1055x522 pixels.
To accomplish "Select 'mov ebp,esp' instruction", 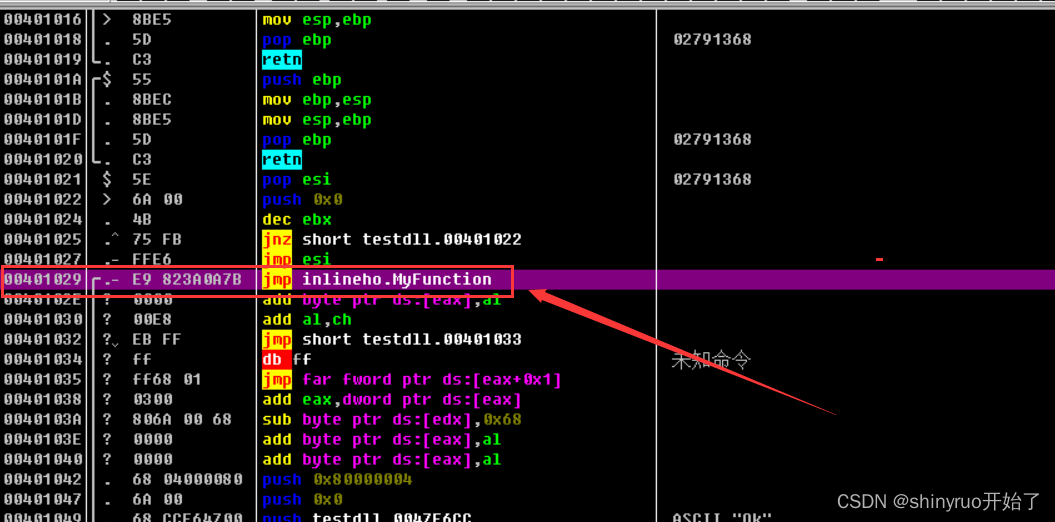I will [x=317, y=100].
